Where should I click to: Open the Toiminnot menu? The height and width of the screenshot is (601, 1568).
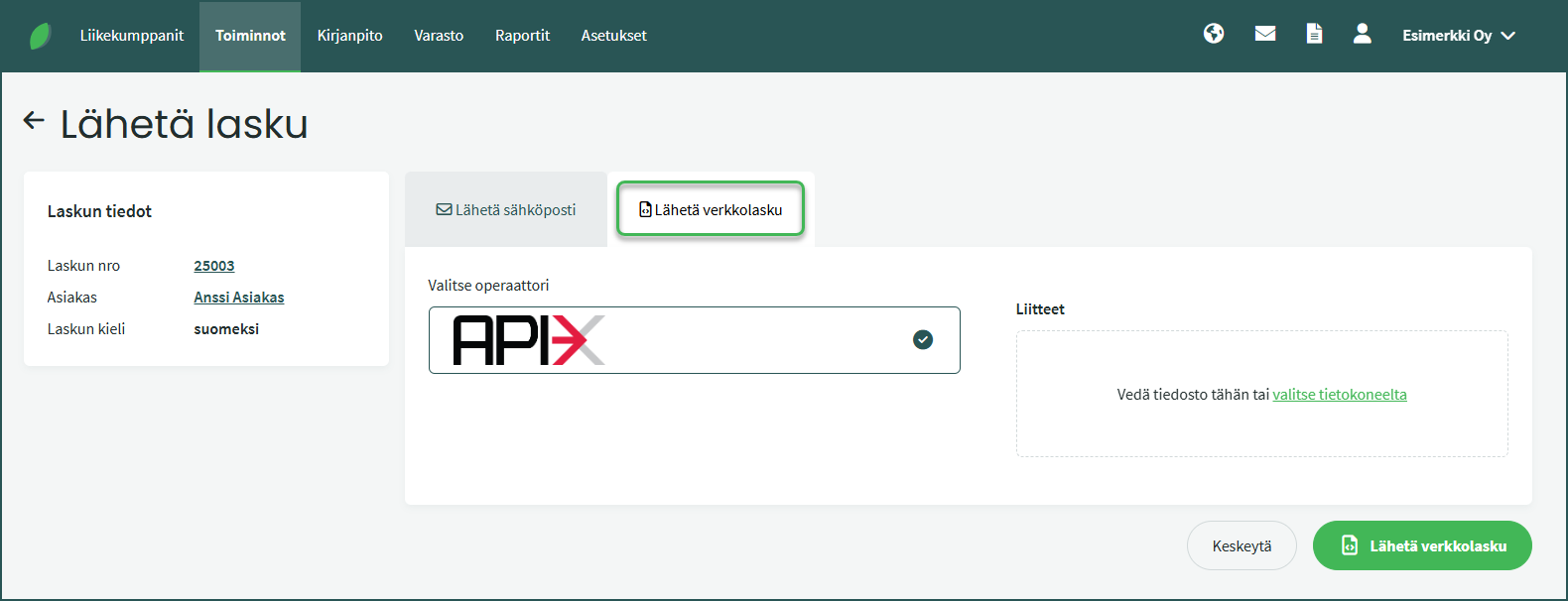pos(250,36)
